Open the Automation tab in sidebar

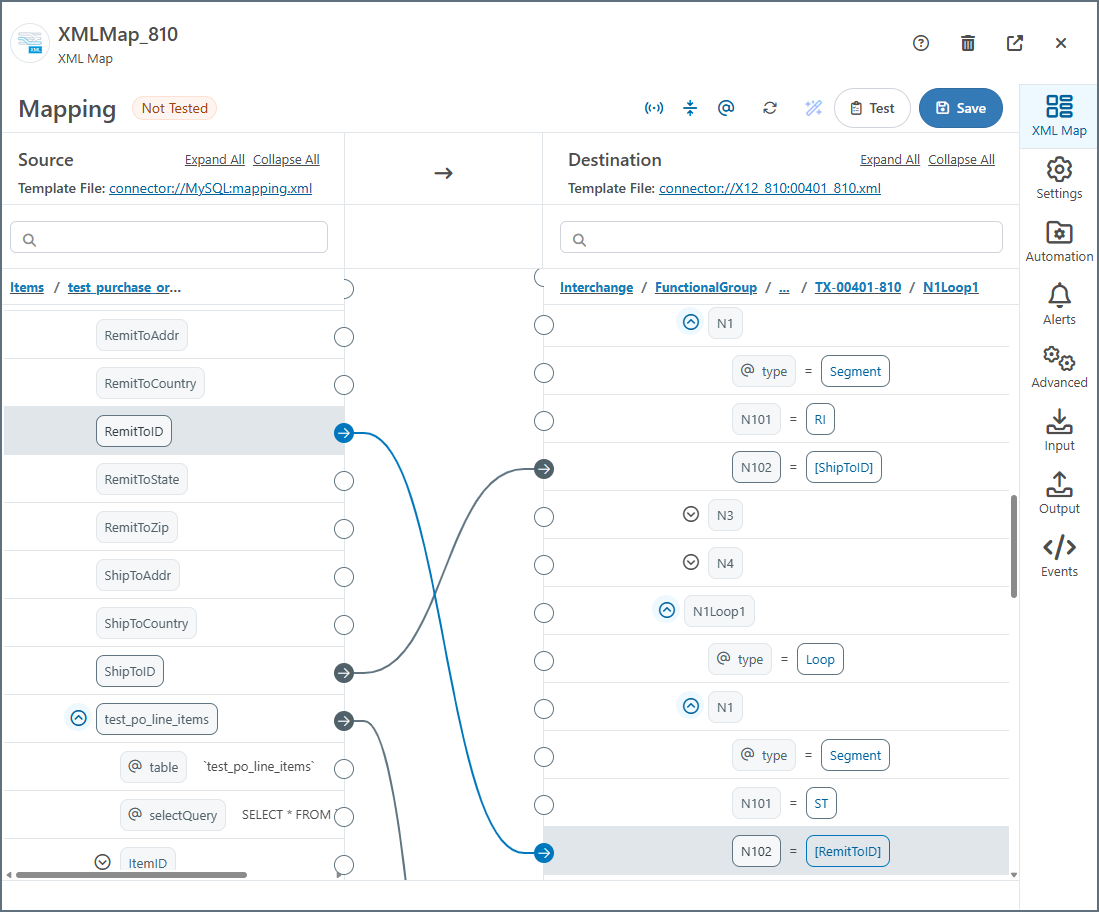click(1059, 242)
